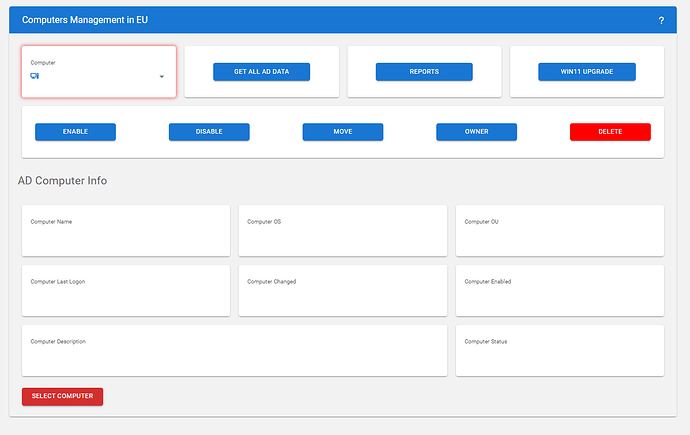Click the Computer Last Logon field

pyautogui.click(x=126, y=290)
